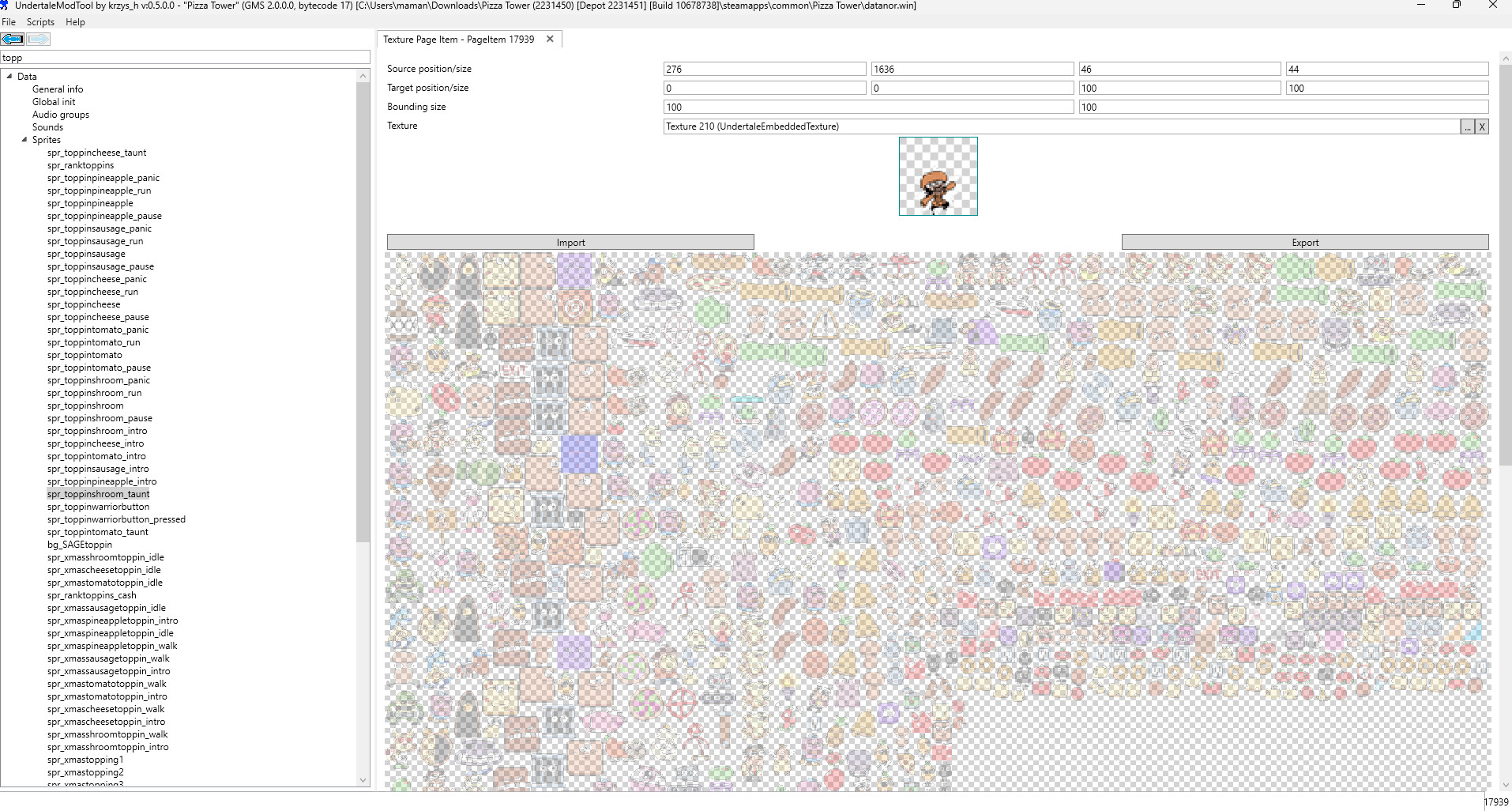Select spr_xmastomatotoppin_intro sprite
Screen dimensions: 1512x811
click(107, 696)
